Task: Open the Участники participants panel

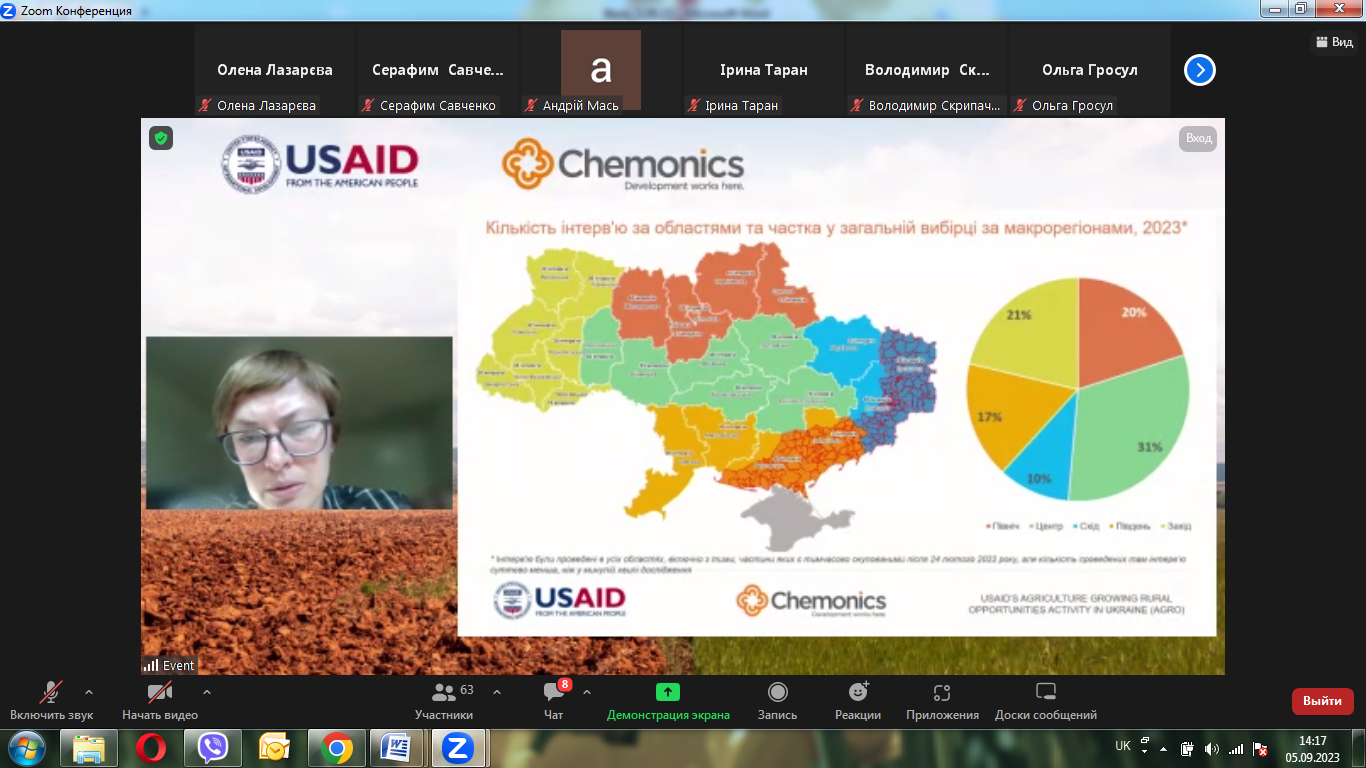Action: (x=444, y=701)
